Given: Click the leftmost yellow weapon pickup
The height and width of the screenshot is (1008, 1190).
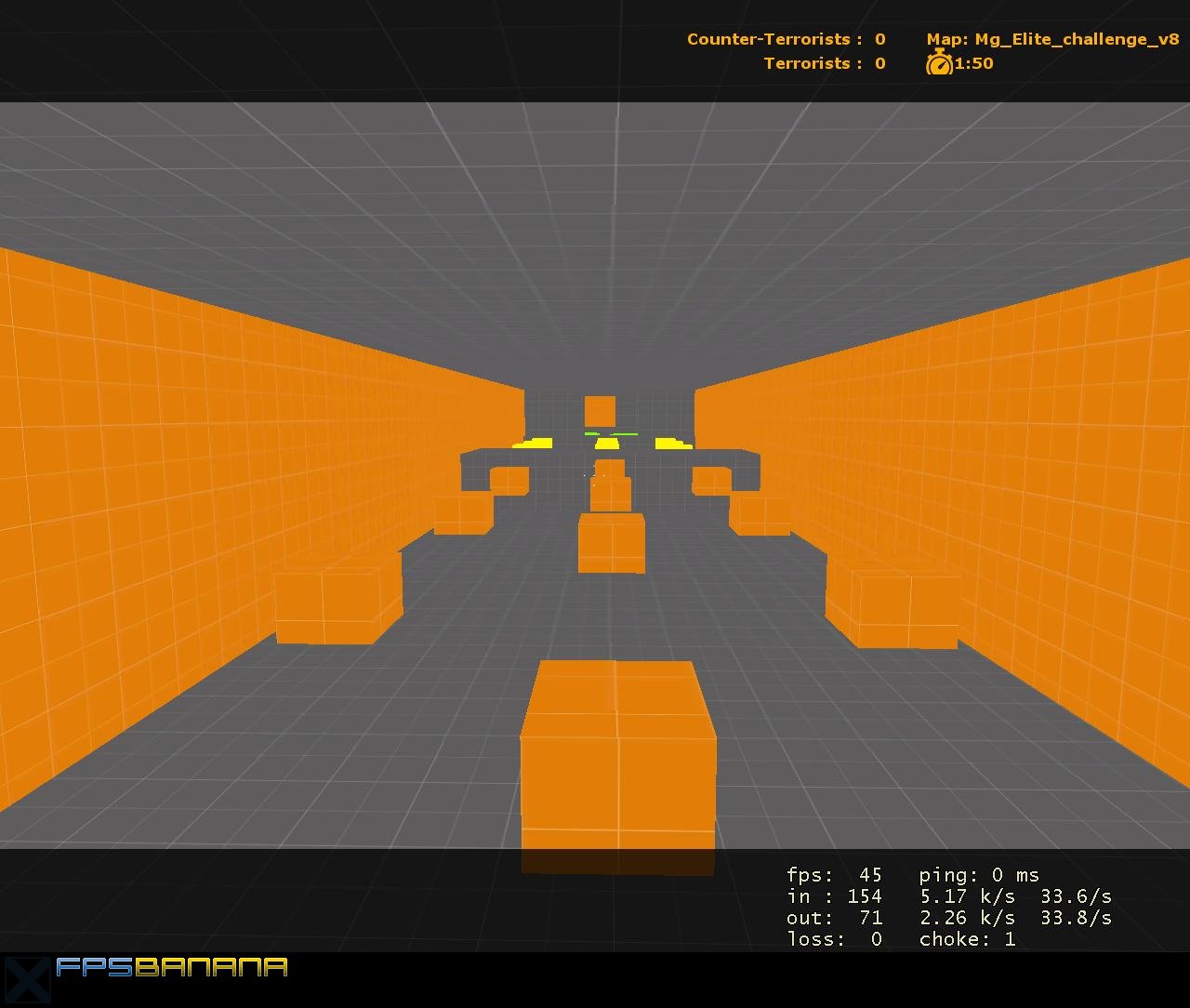Looking at the screenshot, I should [534, 444].
